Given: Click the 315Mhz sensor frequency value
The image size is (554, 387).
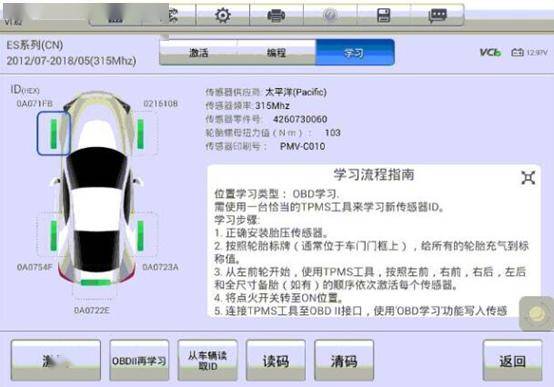Looking at the screenshot, I should click(x=272, y=106).
